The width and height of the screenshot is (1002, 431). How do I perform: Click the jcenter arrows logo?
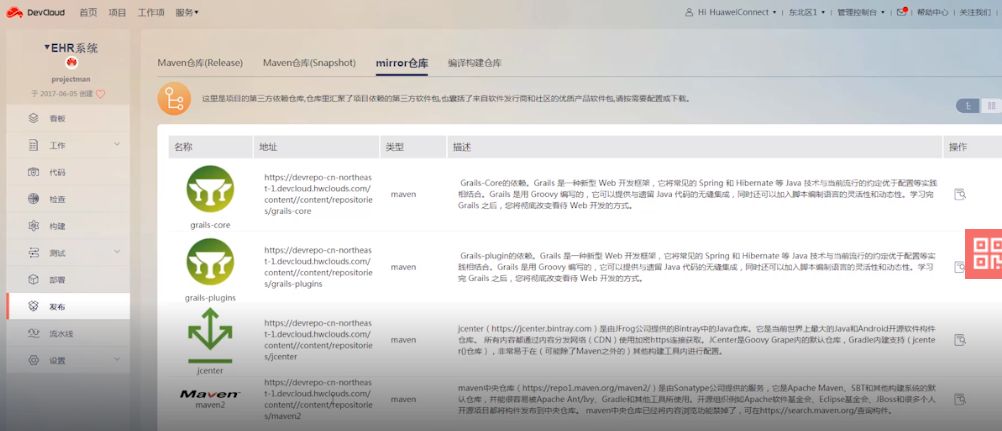click(210, 336)
